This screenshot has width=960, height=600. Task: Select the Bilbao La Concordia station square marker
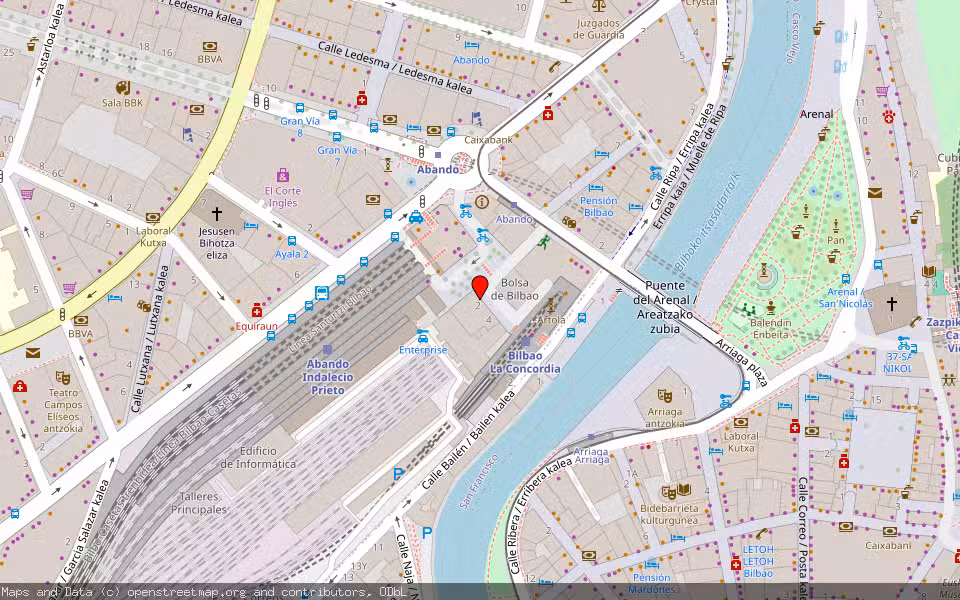coord(526,342)
